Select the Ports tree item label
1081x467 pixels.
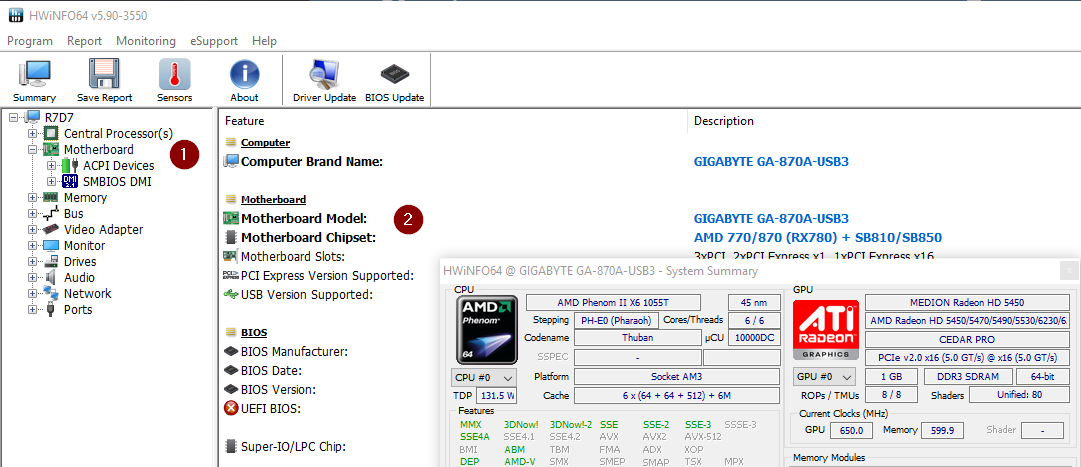click(78, 310)
